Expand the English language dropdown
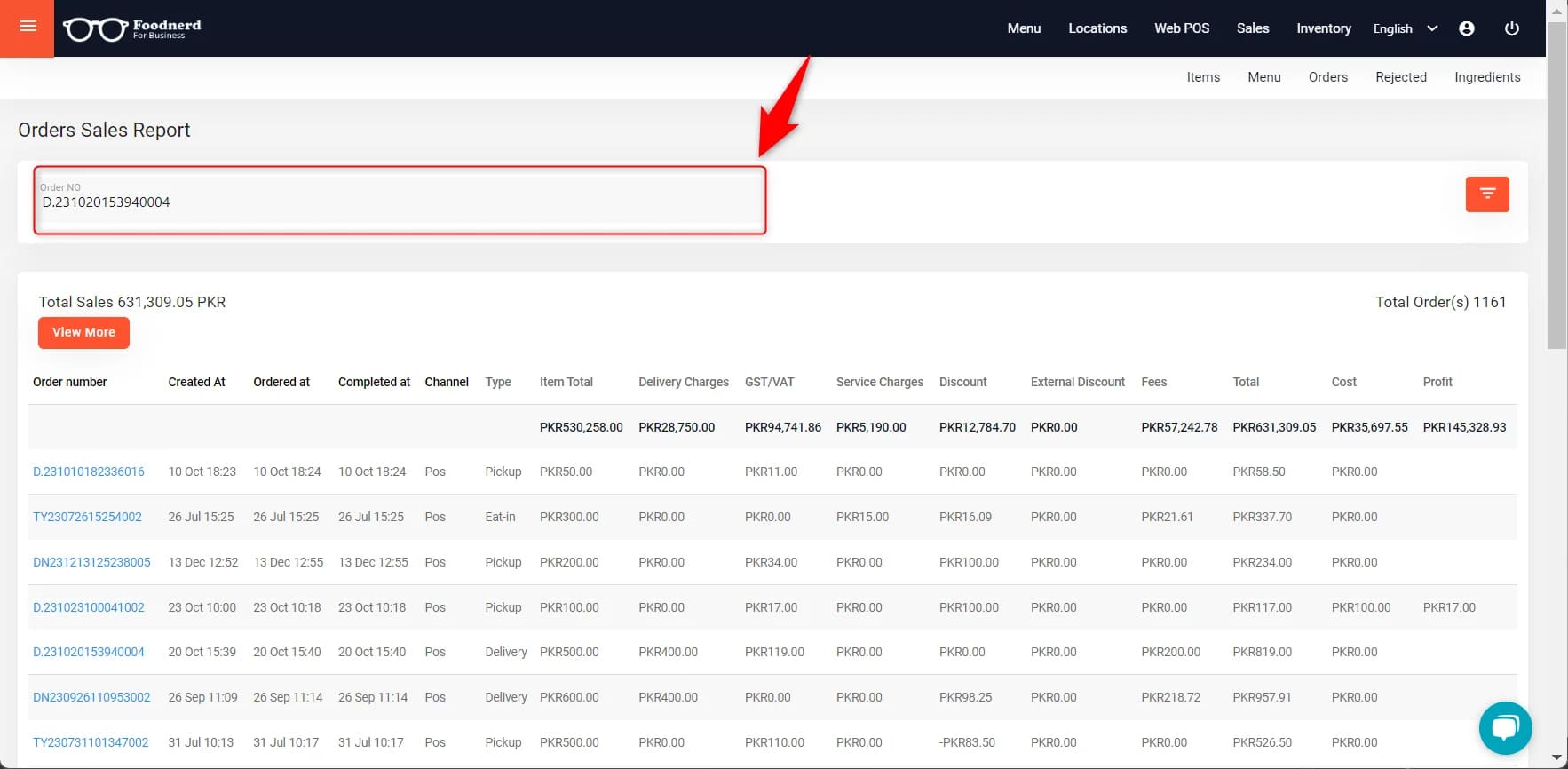Viewport: 1568px width, 769px height. (1405, 28)
